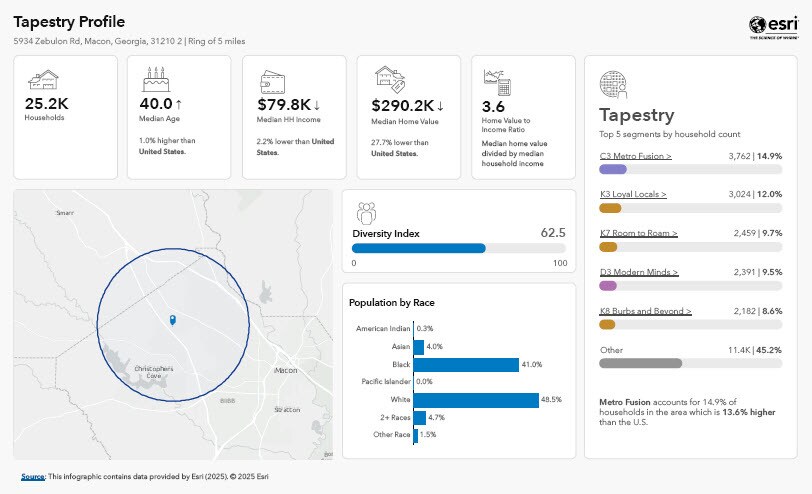Screen dimensions: 812x494
Task: Click the Tapestry globe icon
Action: [613, 84]
